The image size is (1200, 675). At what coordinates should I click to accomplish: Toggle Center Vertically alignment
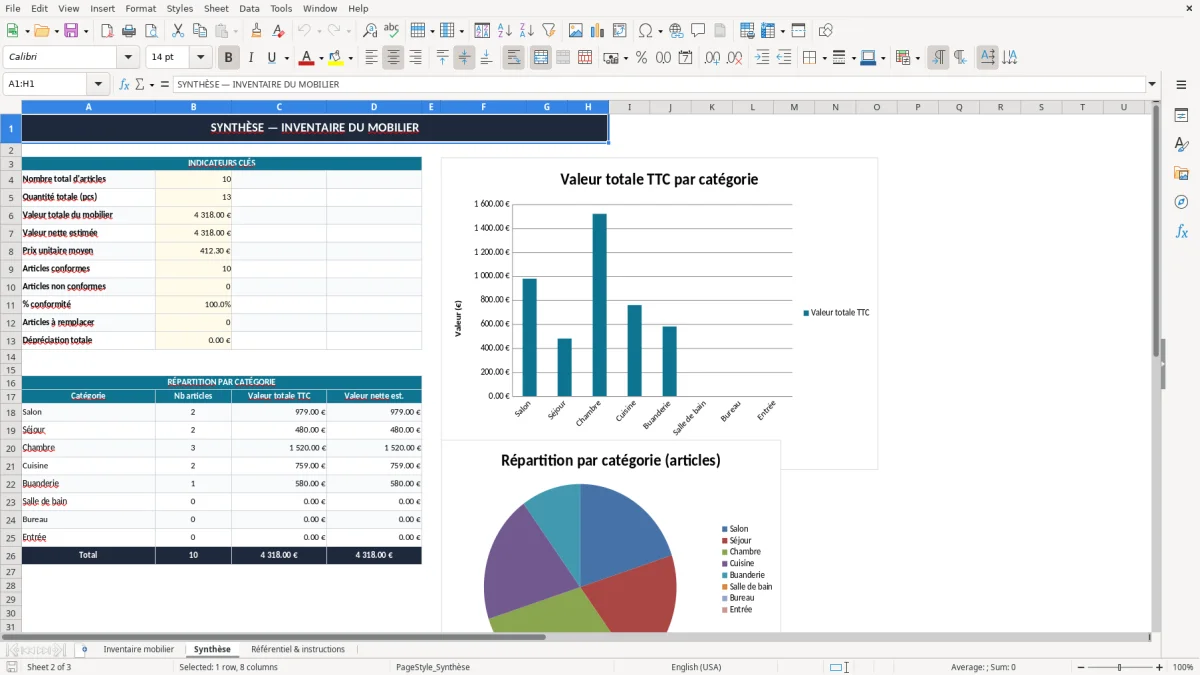tap(464, 58)
